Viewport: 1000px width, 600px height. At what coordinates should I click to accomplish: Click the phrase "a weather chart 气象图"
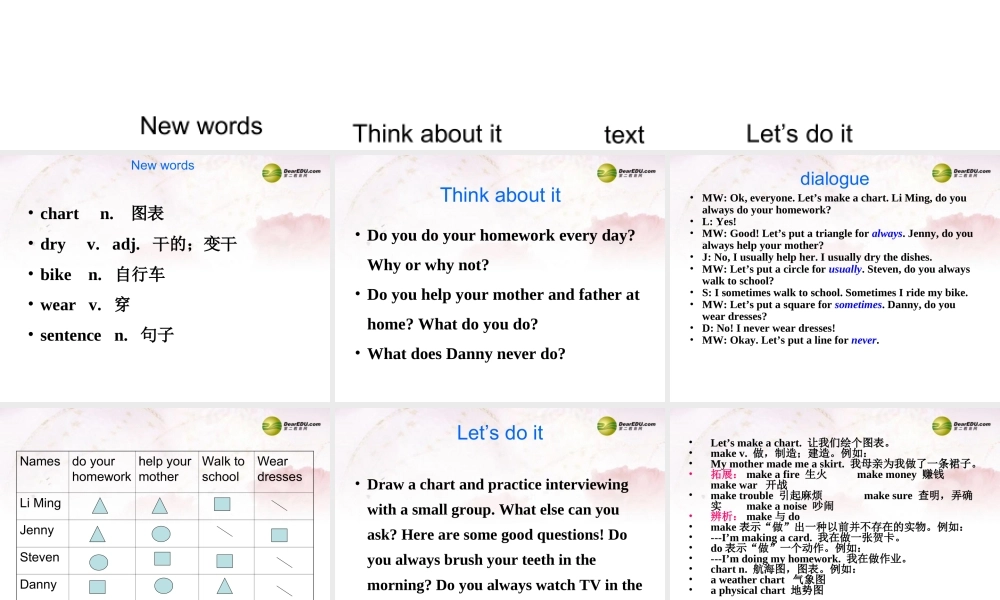768,580
